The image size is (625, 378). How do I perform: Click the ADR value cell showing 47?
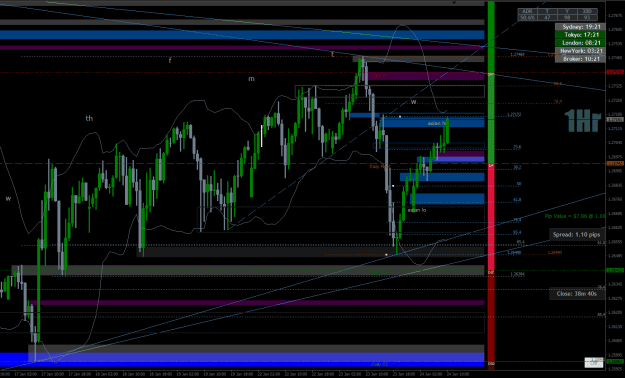[x=547, y=17]
